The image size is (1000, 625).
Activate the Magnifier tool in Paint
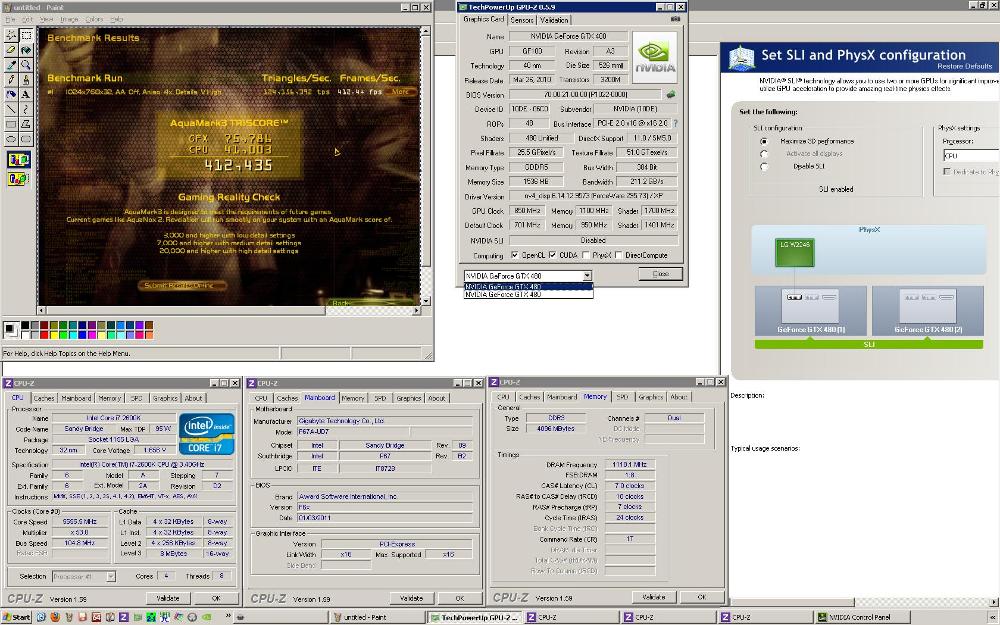click(x=26, y=64)
